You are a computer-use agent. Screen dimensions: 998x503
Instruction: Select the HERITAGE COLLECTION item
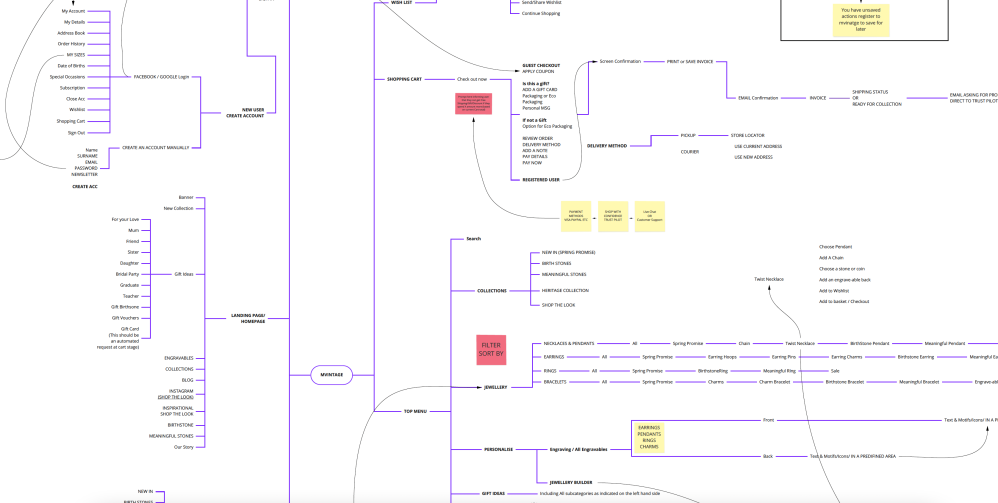pyautogui.click(x=565, y=290)
